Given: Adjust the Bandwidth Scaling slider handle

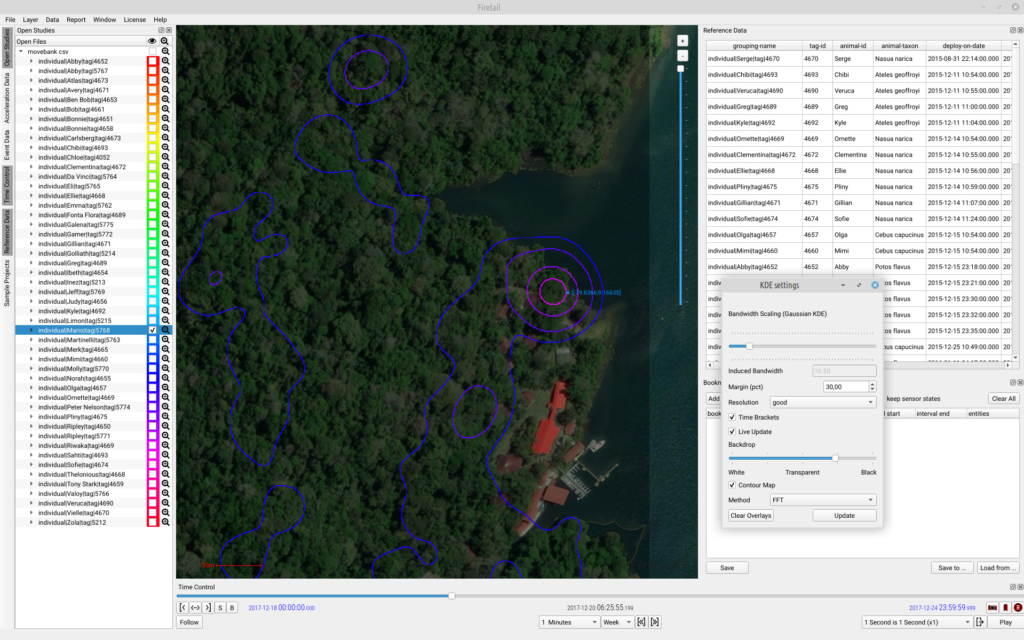Looking at the screenshot, I should click(749, 346).
